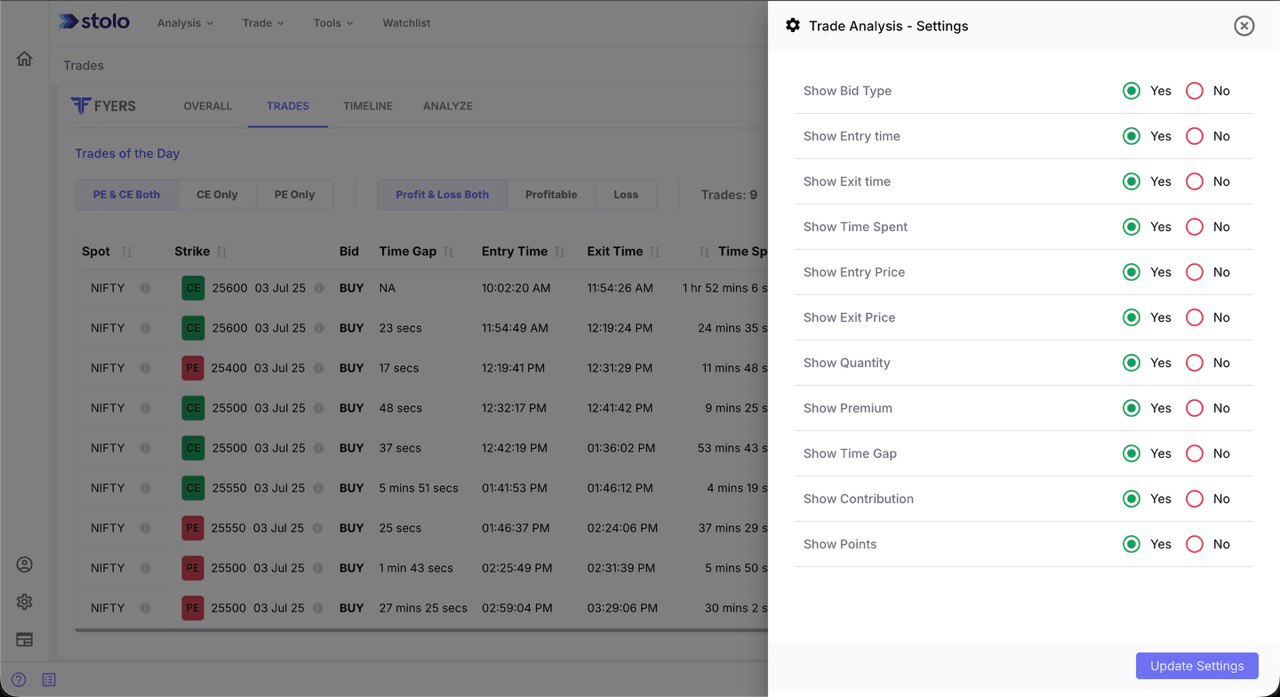Expand the Analysis menu

(x=185, y=23)
